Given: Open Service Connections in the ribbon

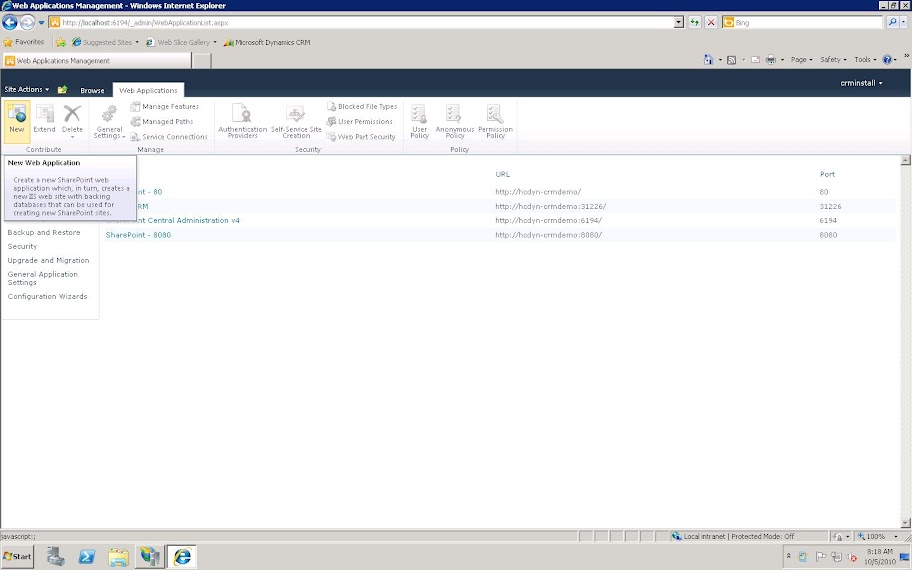Looking at the screenshot, I should (169, 137).
